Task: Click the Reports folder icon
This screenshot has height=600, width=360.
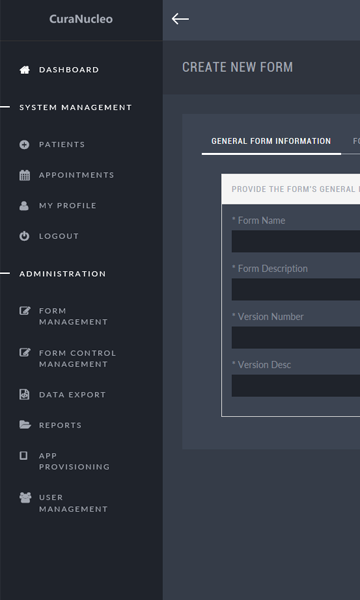Action: point(25,425)
